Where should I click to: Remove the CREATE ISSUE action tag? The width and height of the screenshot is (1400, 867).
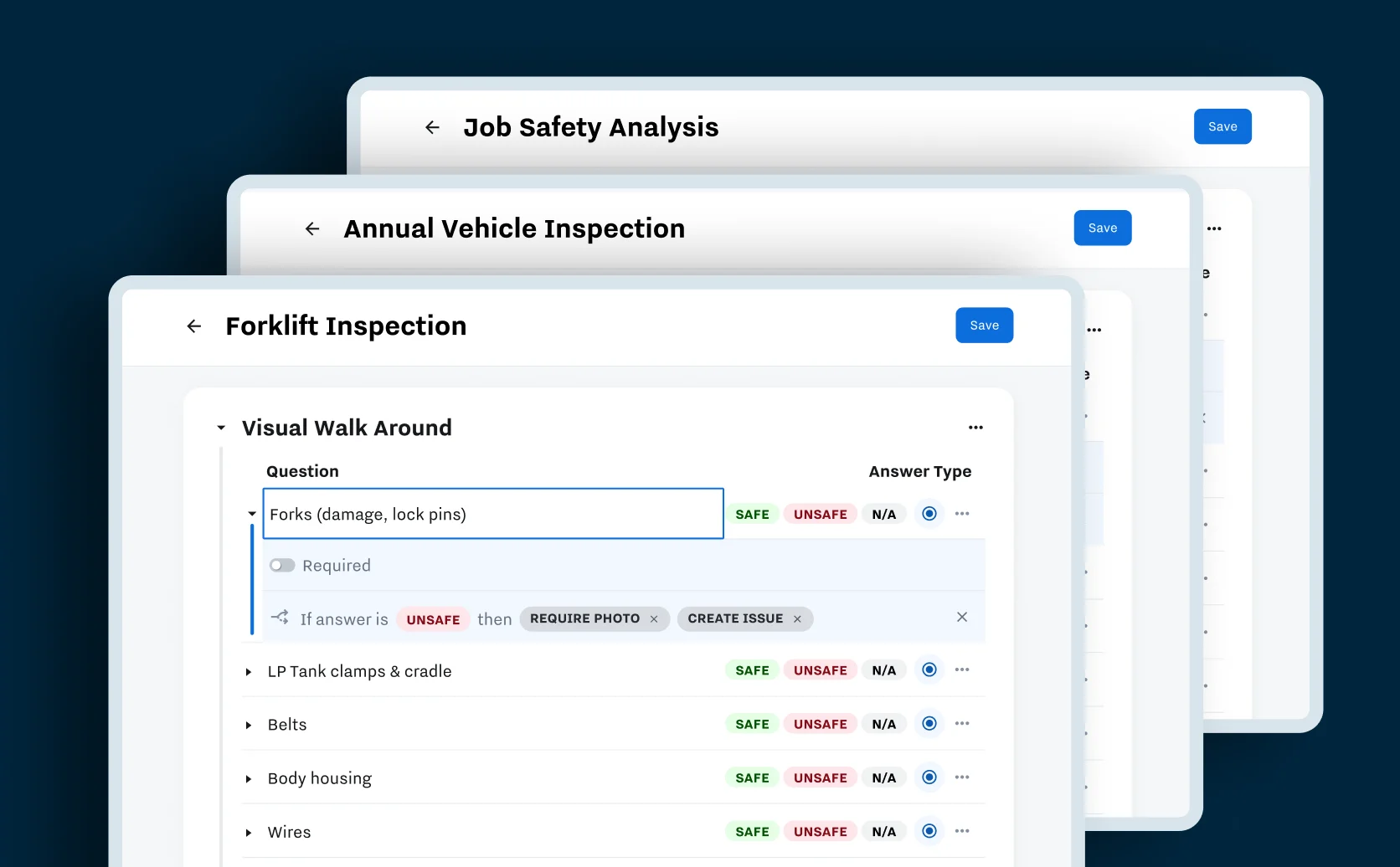796,618
